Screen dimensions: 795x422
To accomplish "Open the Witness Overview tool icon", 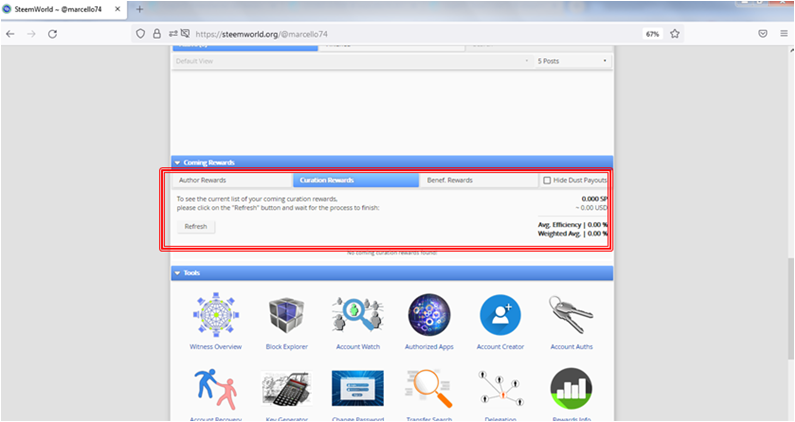I will click(x=215, y=314).
